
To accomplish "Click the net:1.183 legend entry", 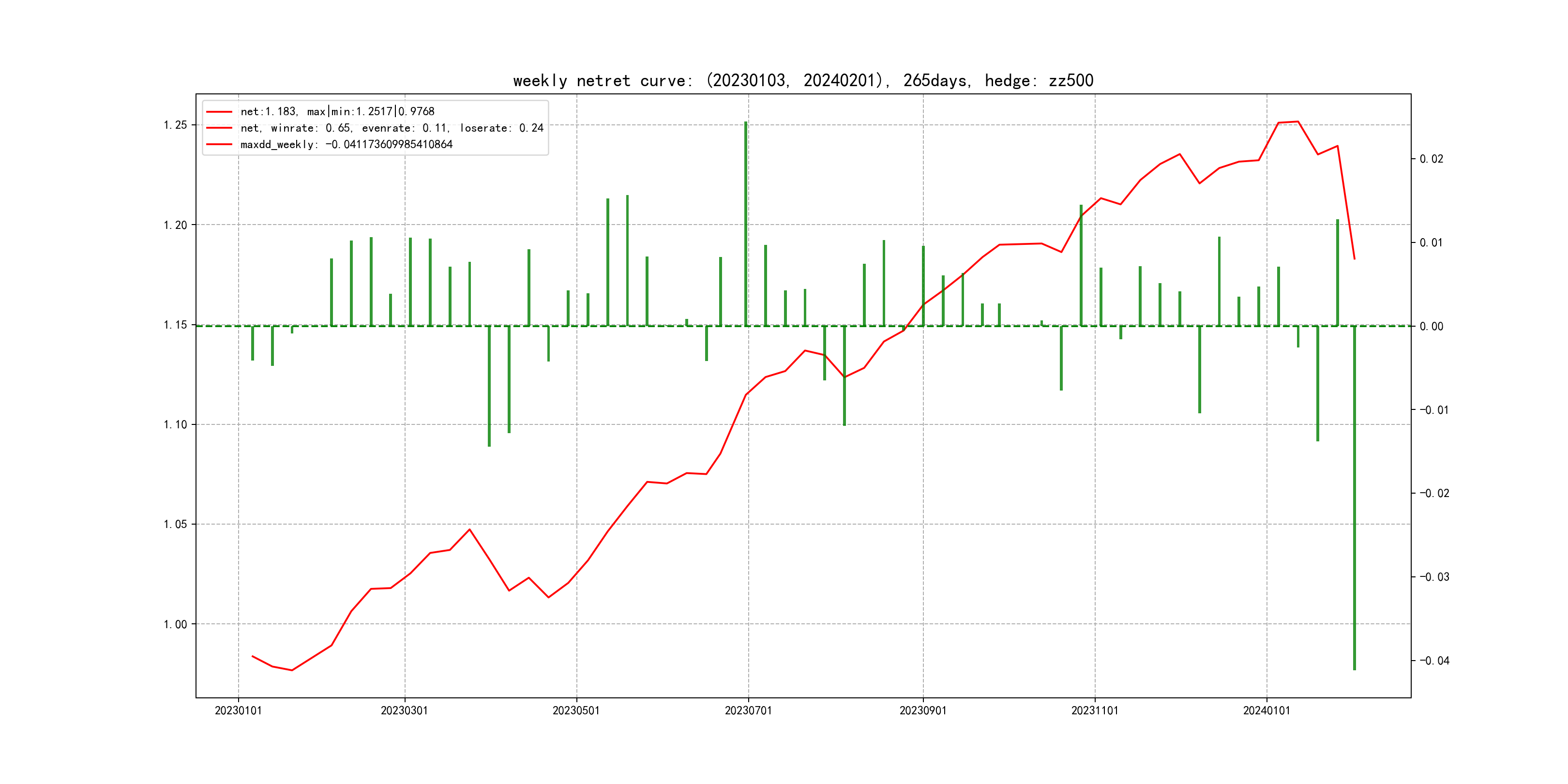I will 337,111.
